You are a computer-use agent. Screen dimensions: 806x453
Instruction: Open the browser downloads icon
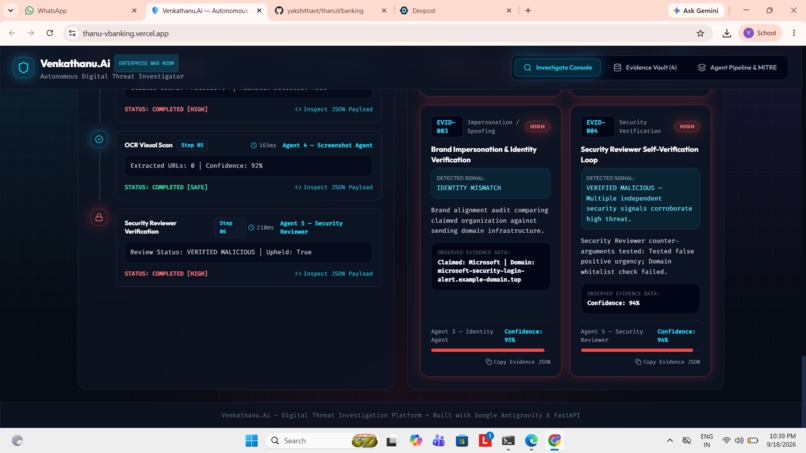tap(726, 33)
